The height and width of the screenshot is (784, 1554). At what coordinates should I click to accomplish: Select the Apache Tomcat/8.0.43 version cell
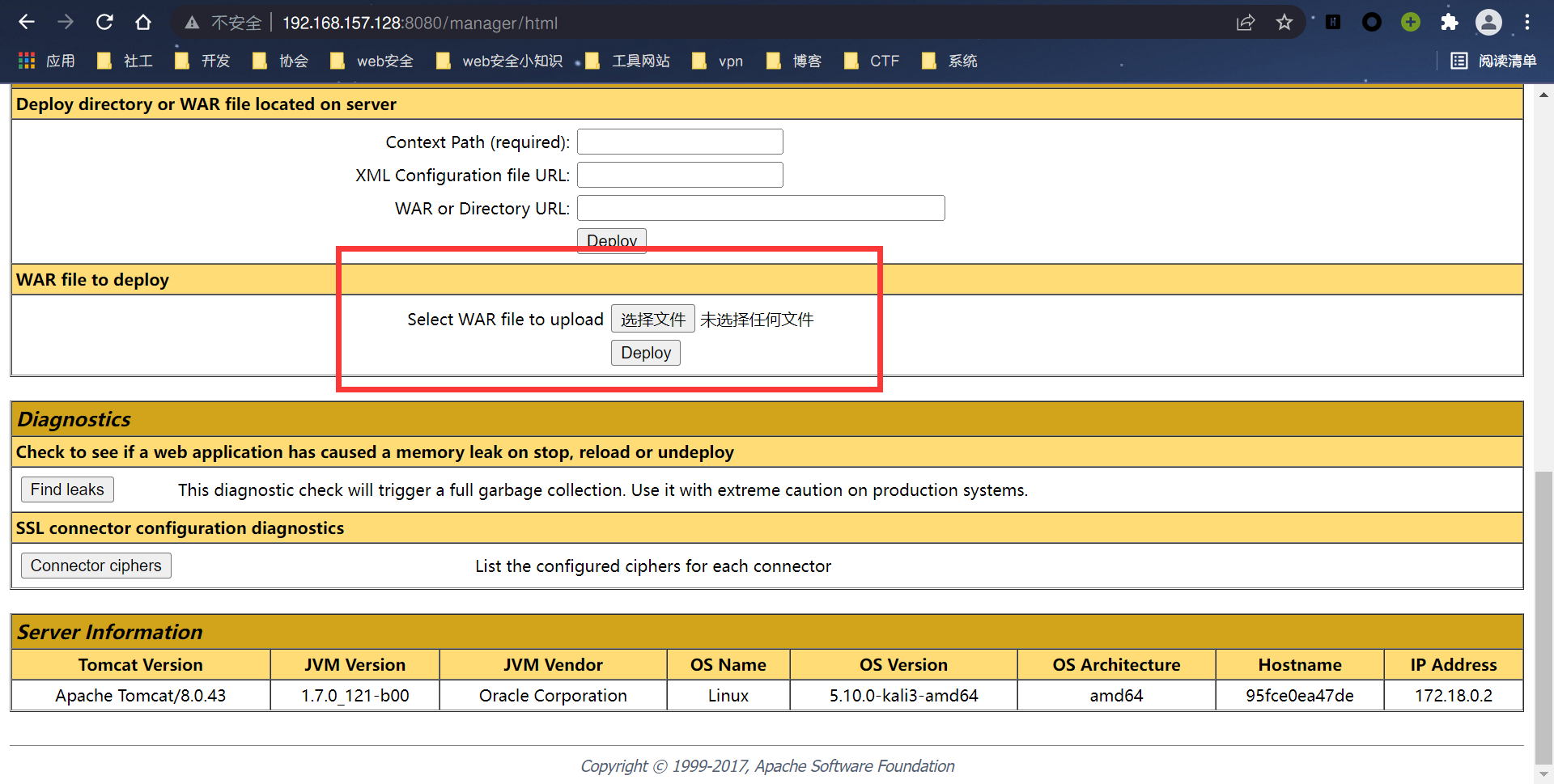point(141,696)
